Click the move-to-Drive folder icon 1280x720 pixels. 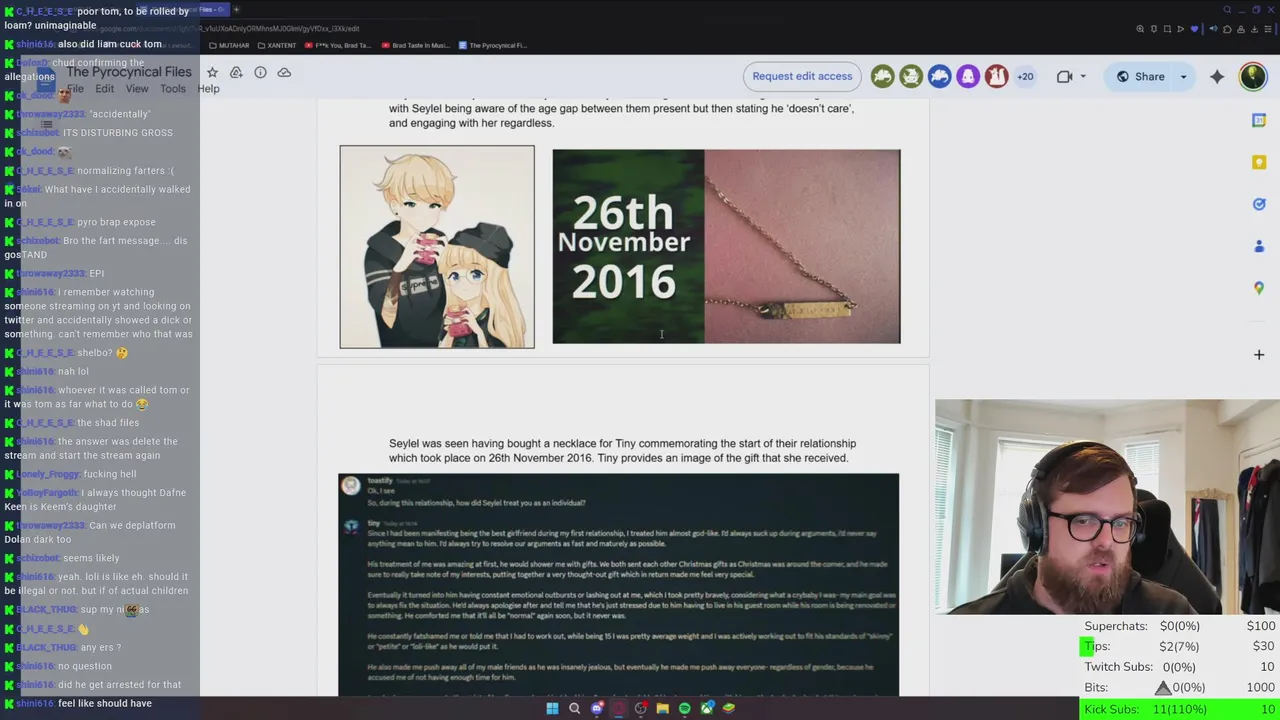(x=236, y=72)
